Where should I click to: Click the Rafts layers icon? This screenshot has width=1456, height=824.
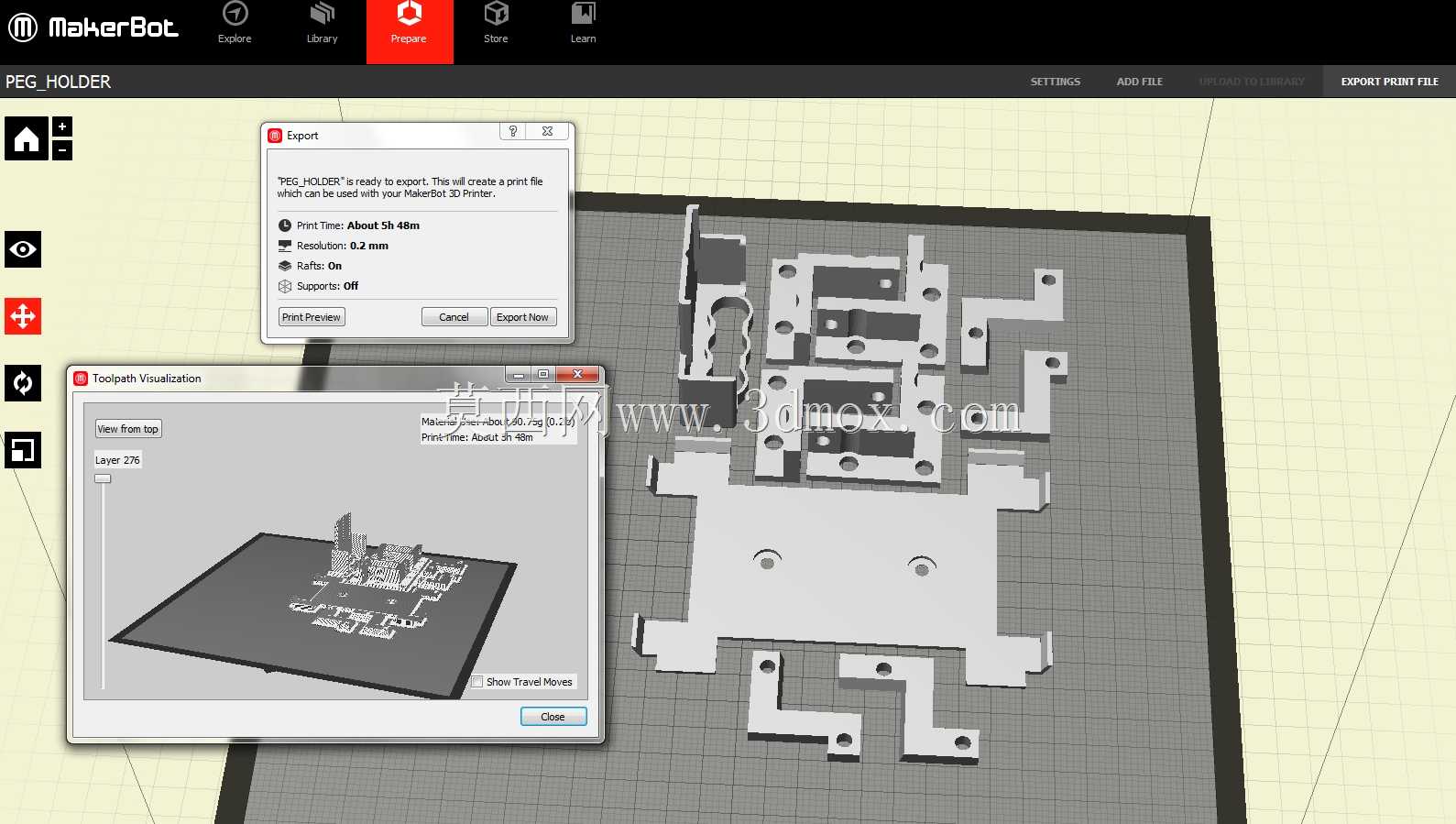285,266
